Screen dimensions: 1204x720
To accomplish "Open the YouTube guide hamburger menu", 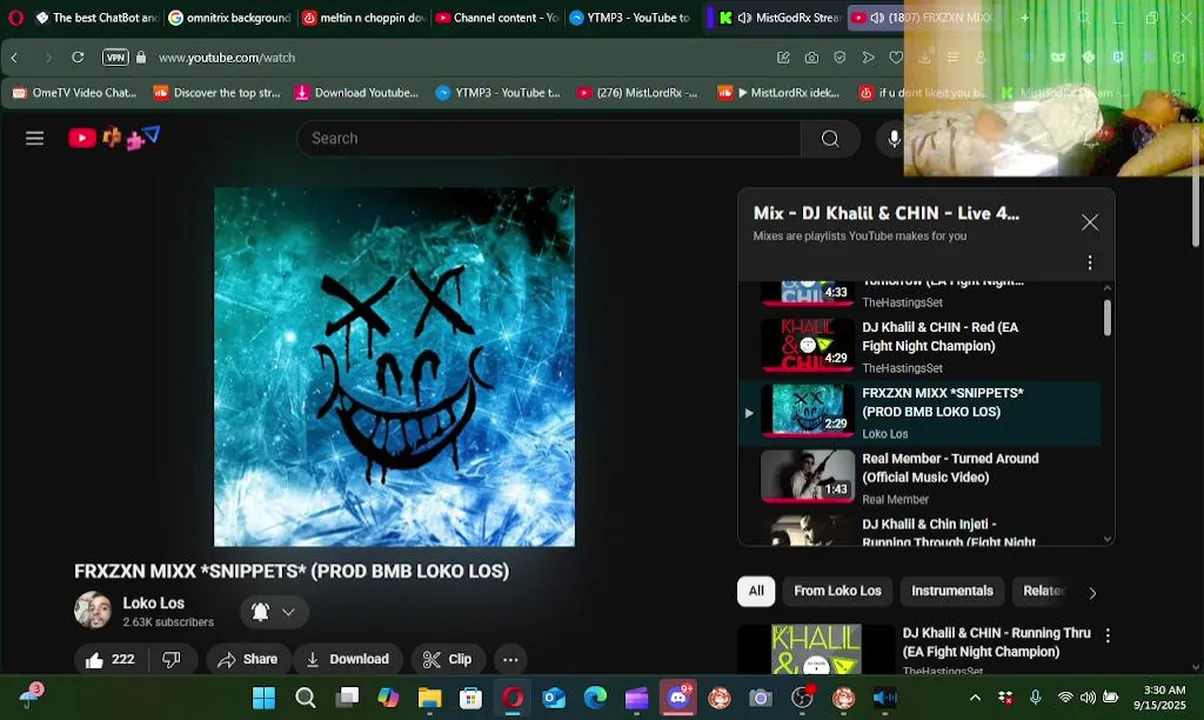I will tap(35, 138).
